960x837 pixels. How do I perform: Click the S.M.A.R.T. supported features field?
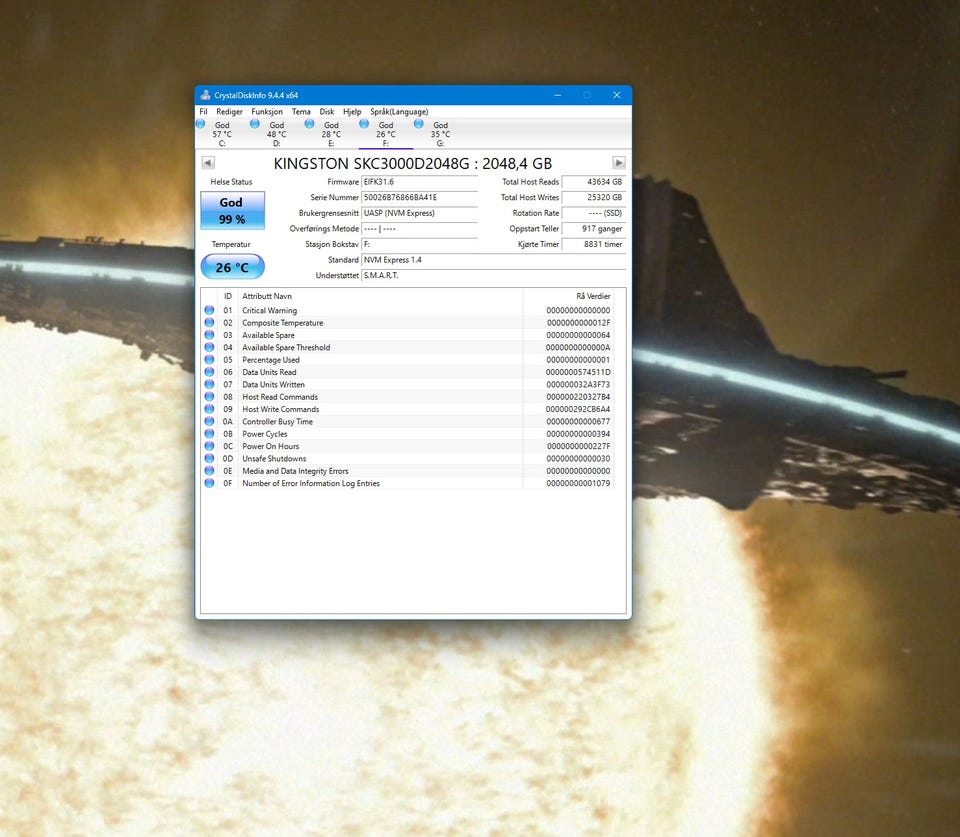(493, 276)
